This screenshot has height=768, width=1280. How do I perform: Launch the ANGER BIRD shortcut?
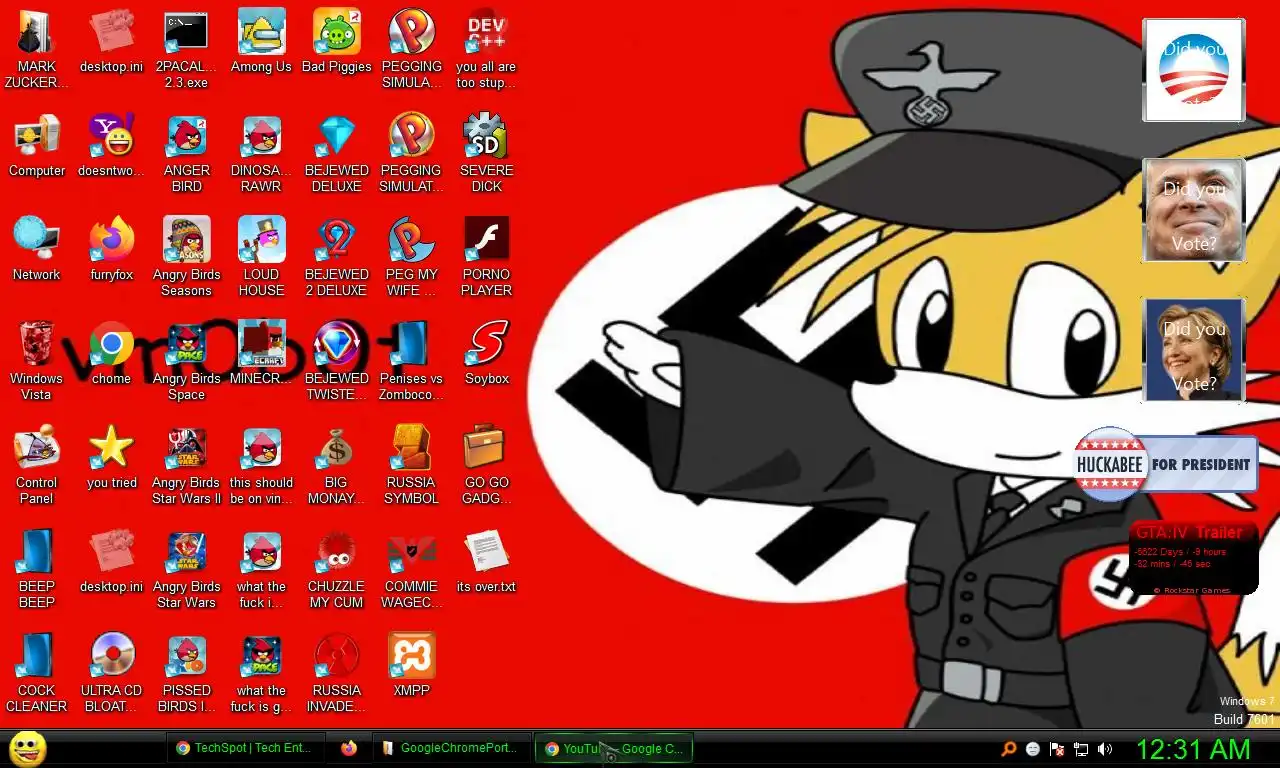(x=187, y=154)
